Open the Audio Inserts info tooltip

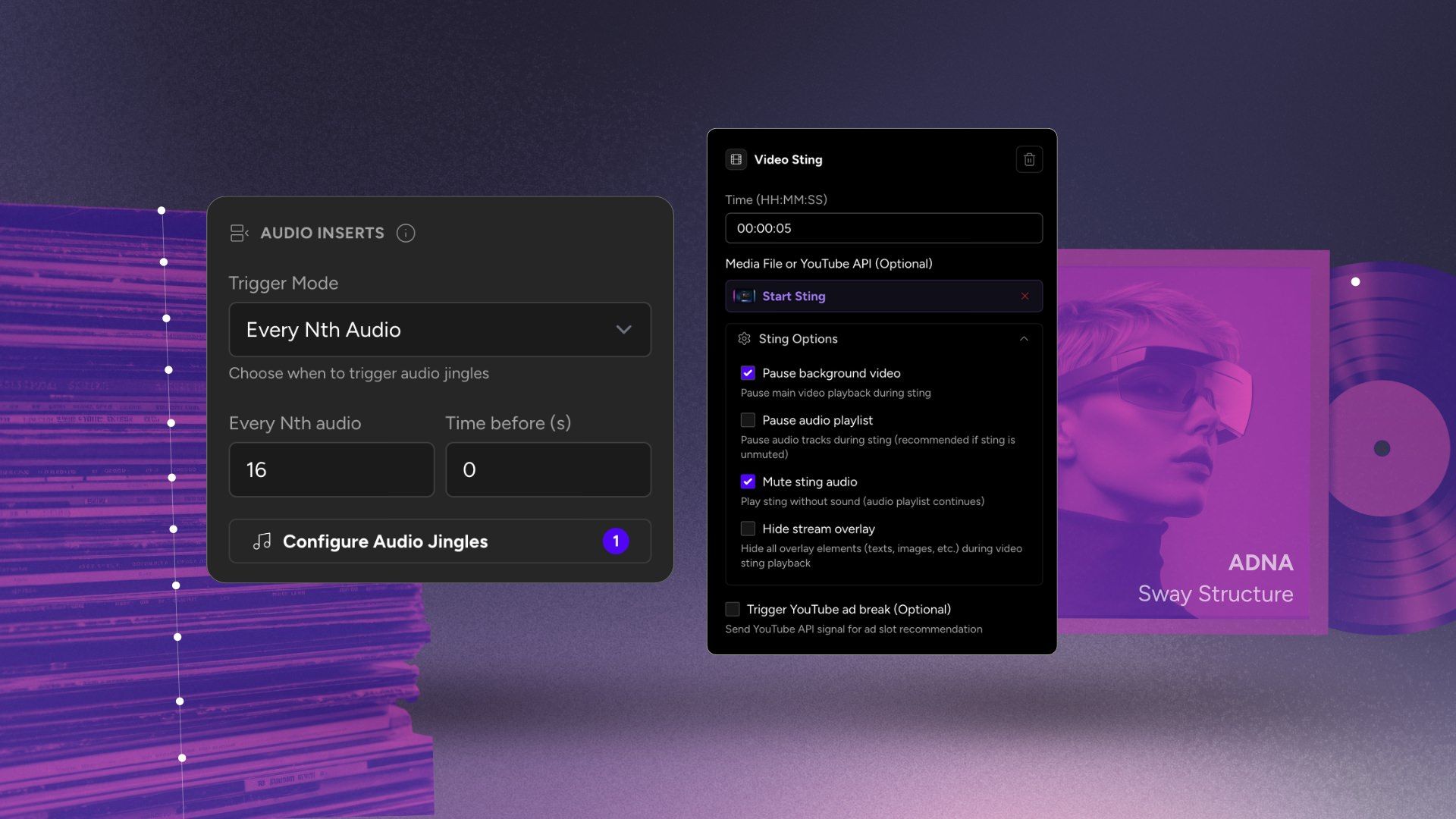click(x=406, y=233)
